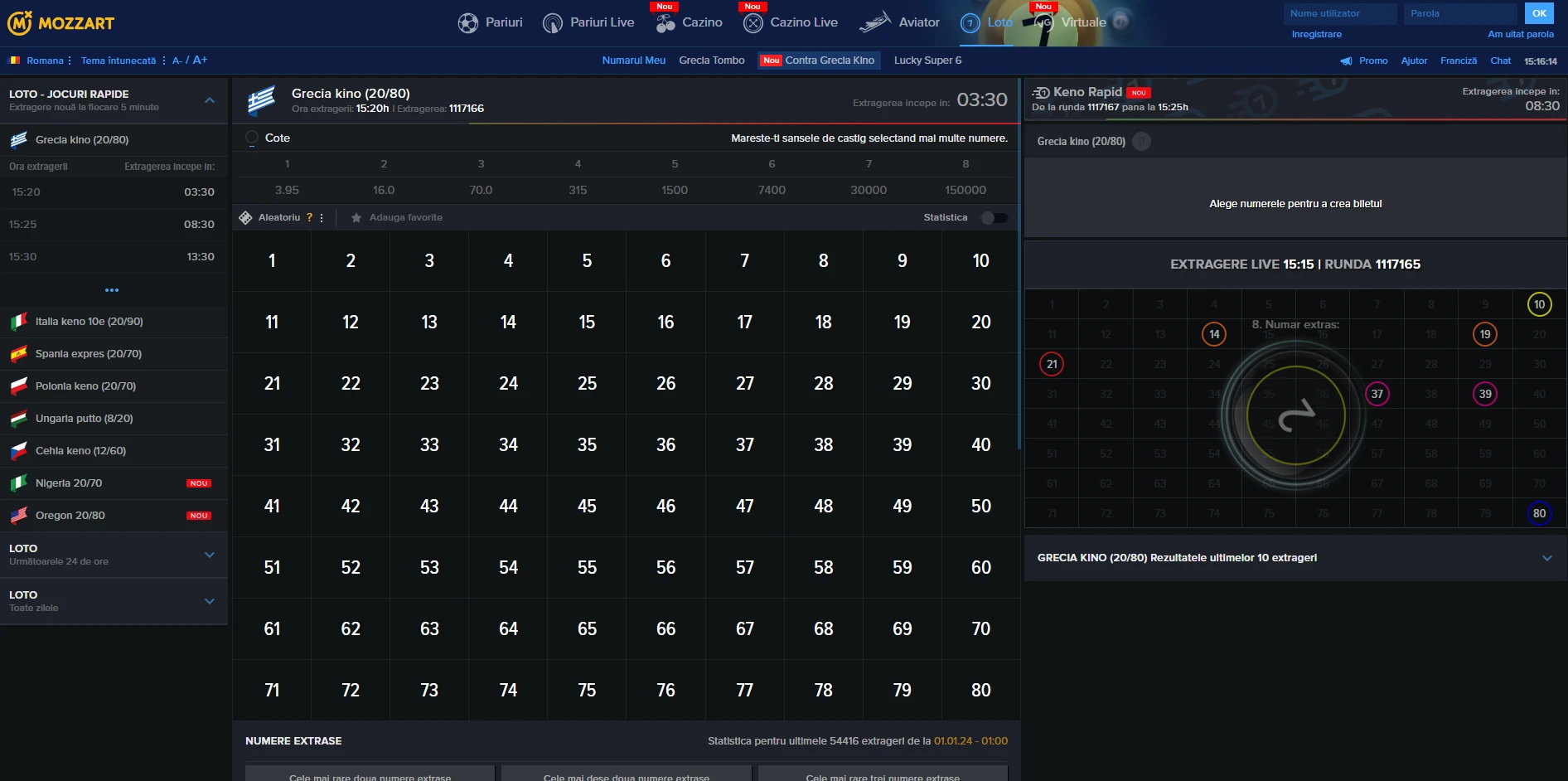Toggle the Statistica switch
The width and height of the screenshot is (1568, 781).
click(994, 218)
